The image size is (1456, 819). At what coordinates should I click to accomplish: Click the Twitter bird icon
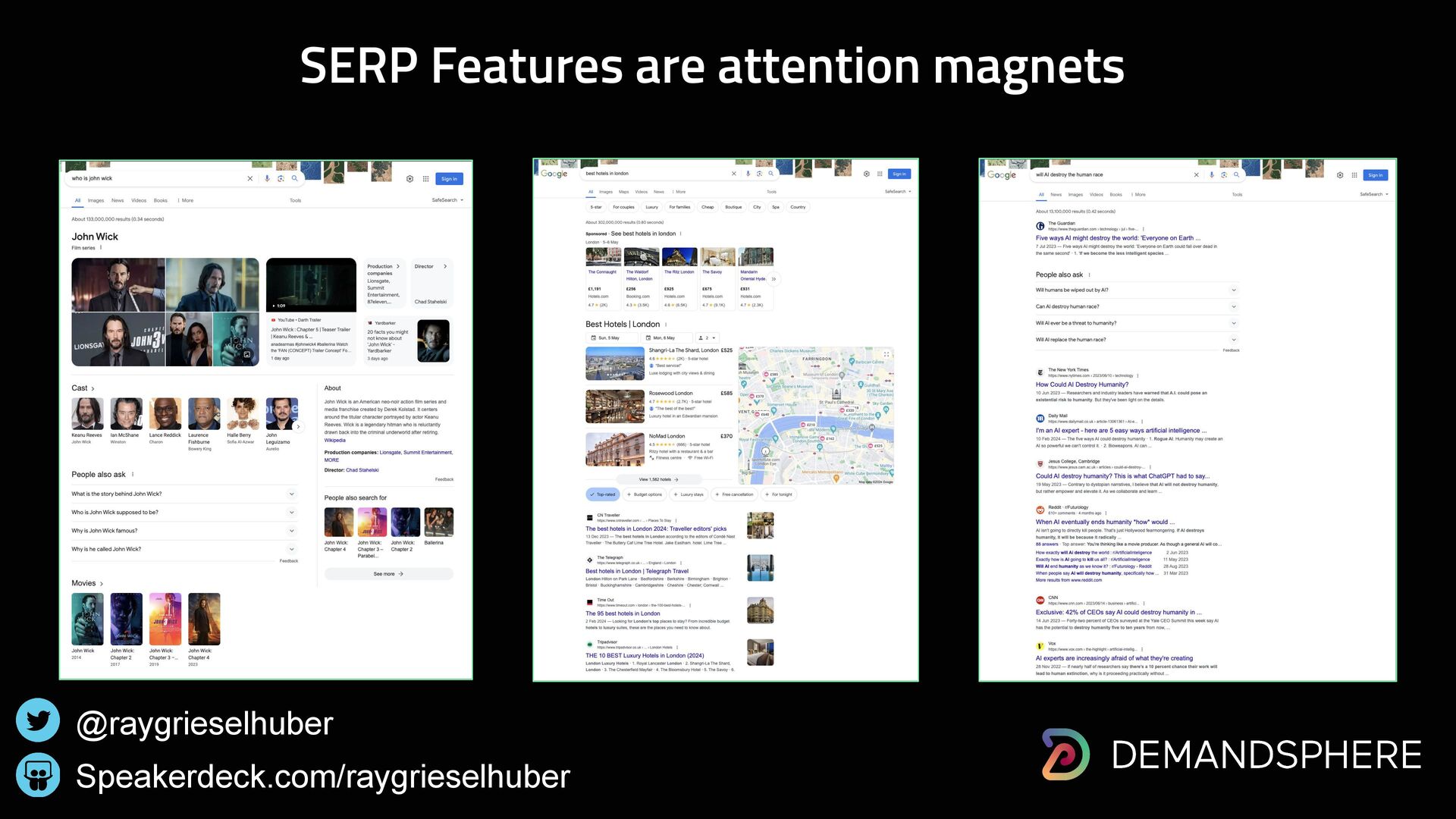(38, 721)
